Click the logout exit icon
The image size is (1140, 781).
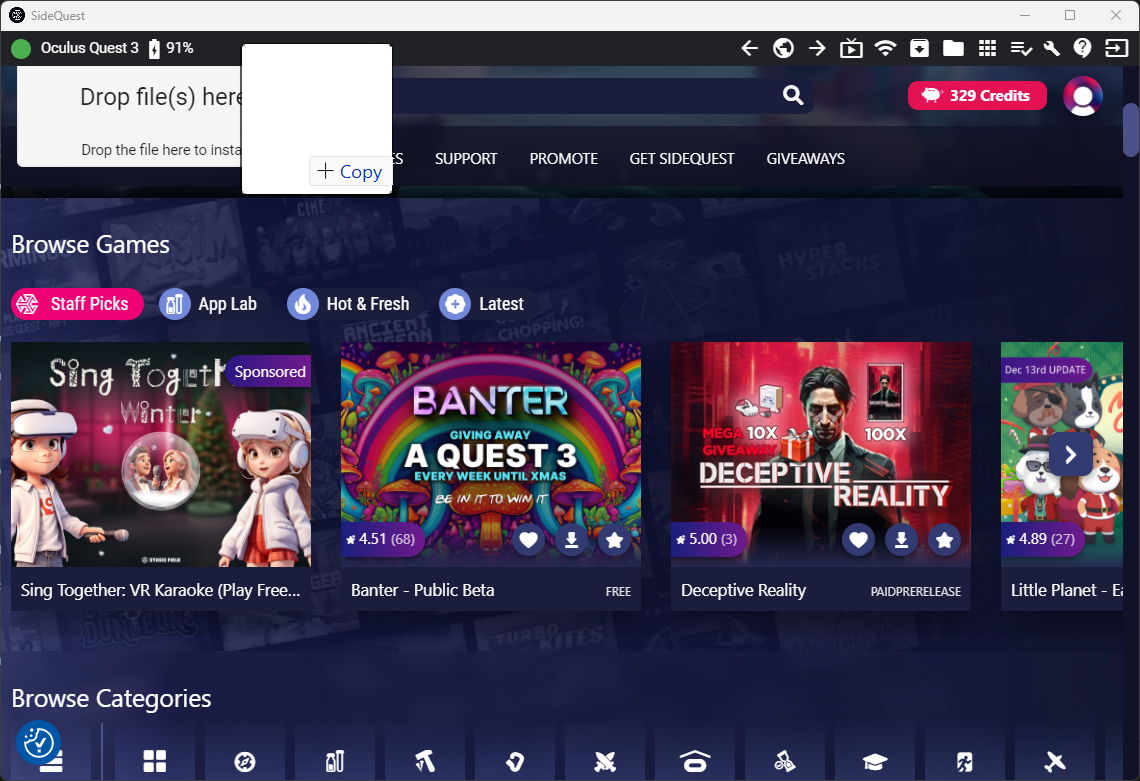tap(1116, 48)
